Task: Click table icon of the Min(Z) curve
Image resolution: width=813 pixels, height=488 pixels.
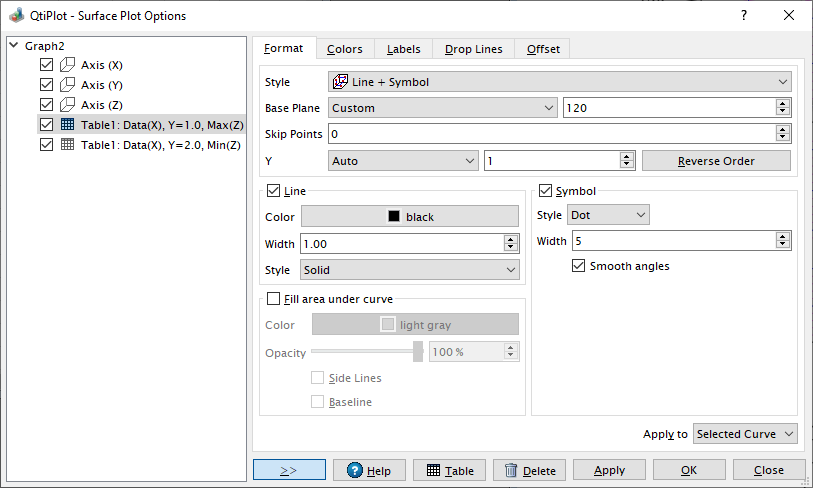Action: click(68, 145)
